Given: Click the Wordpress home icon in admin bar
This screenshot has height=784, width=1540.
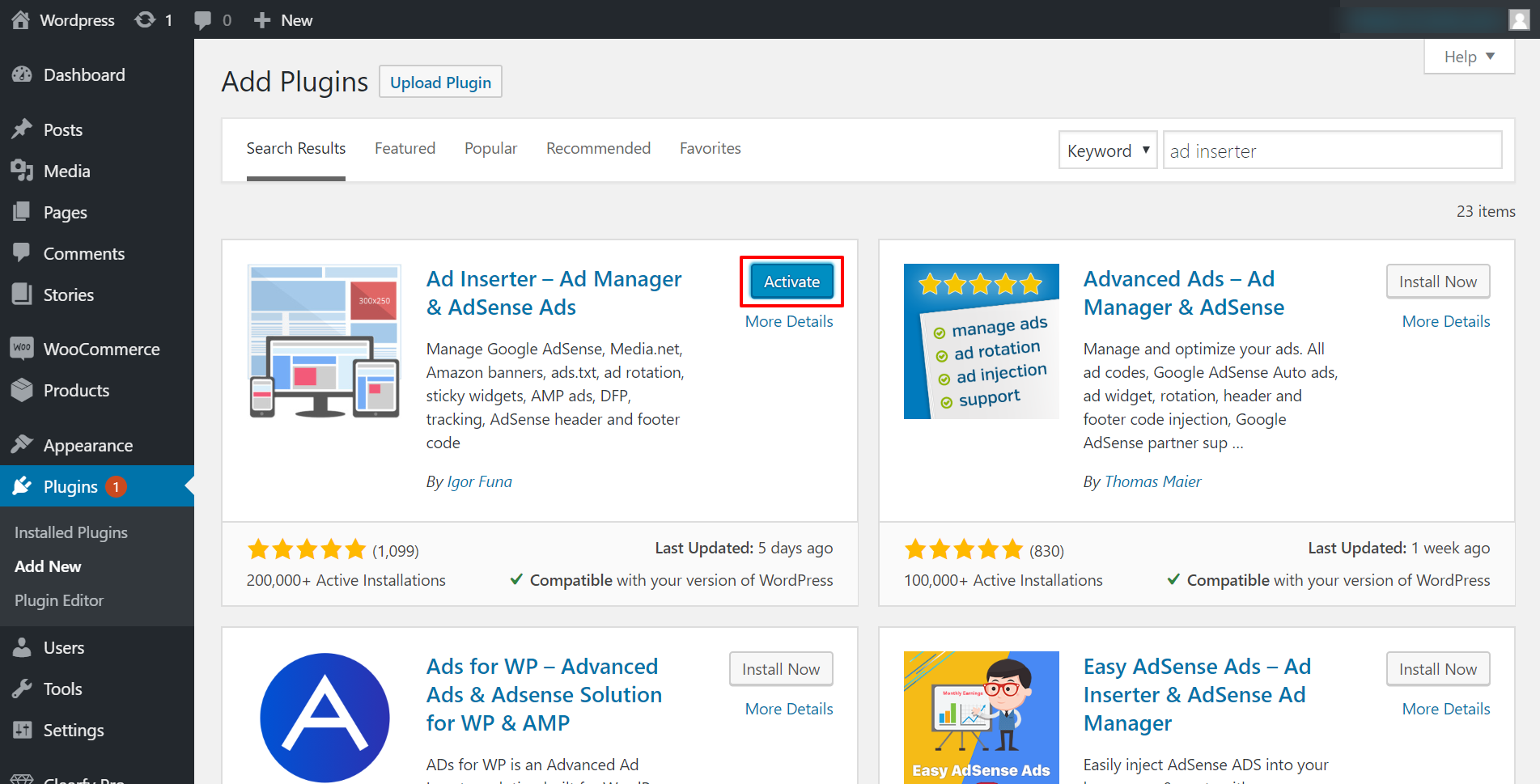Looking at the screenshot, I should [x=20, y=19].
